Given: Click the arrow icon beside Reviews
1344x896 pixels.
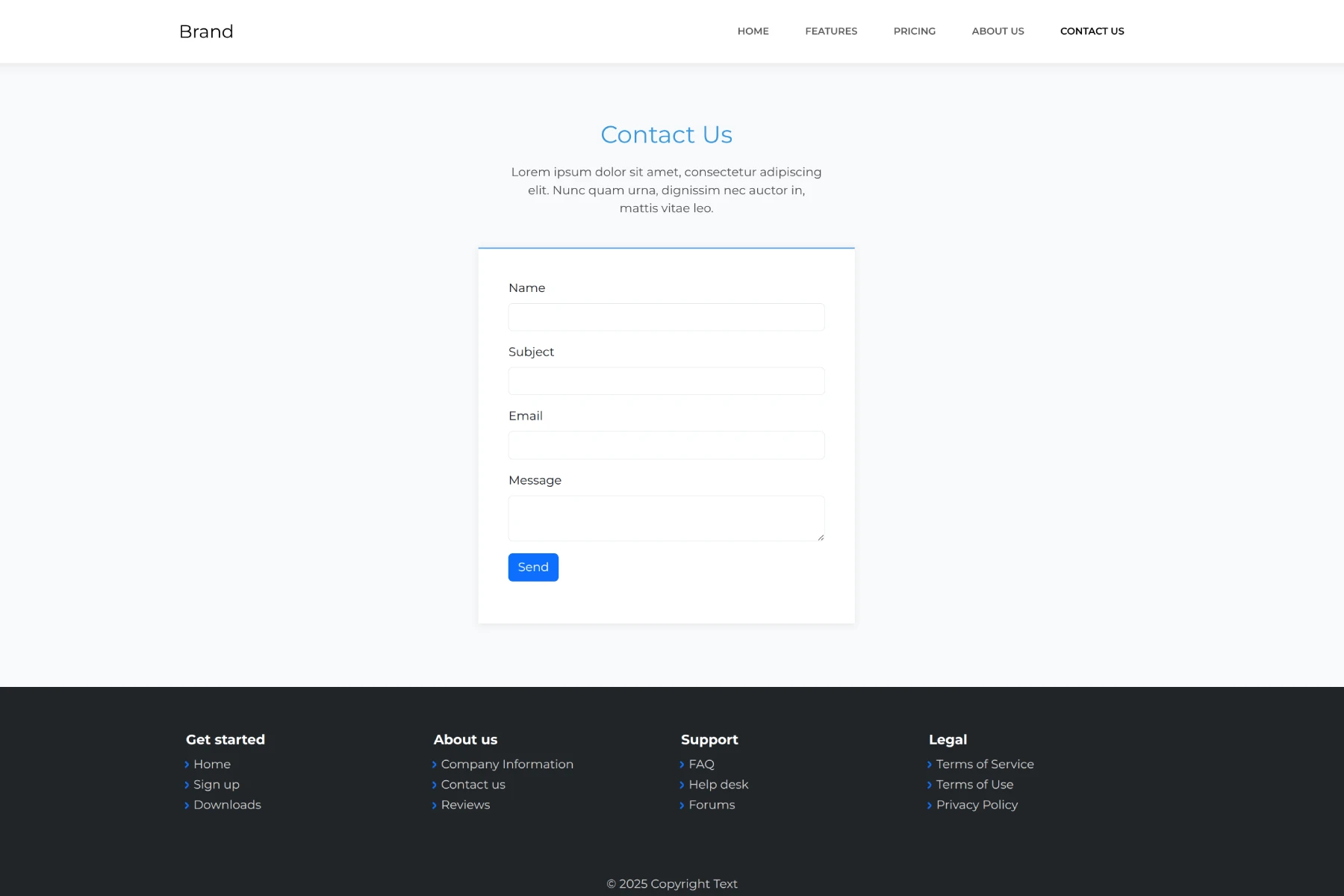Looking at the screenshot, I should [435, 805].
